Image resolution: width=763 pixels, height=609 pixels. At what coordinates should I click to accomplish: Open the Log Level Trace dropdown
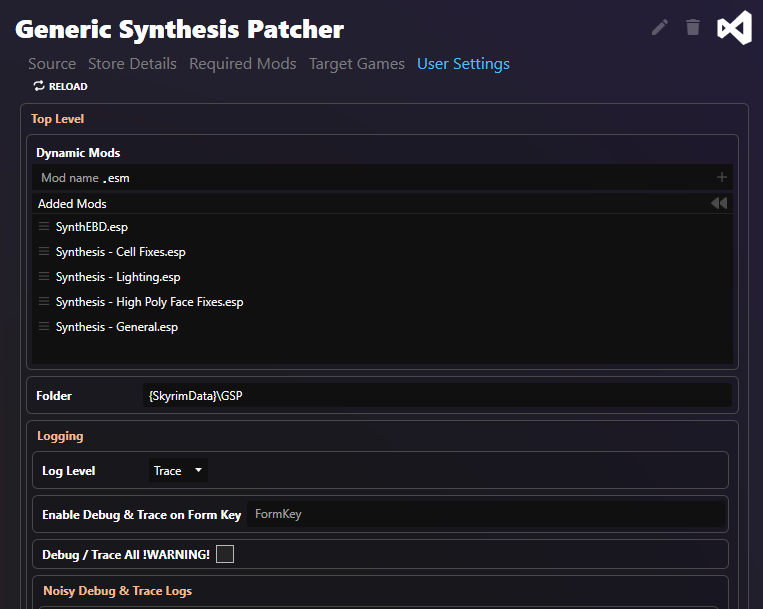178,470
